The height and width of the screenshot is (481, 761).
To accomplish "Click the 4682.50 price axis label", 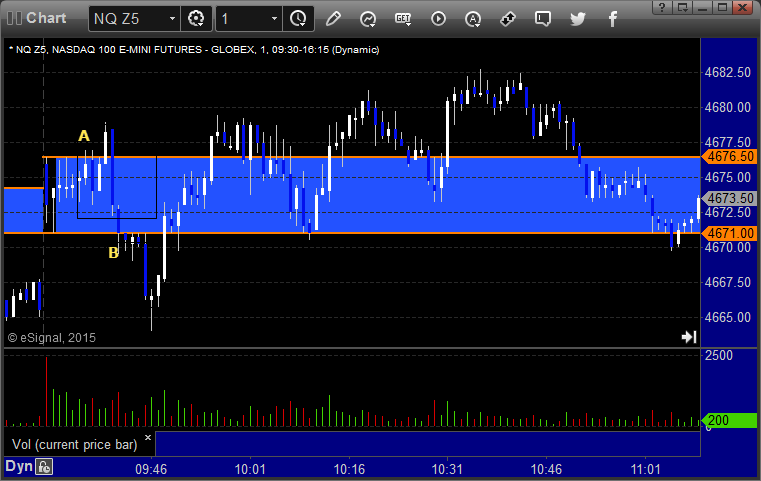I will click(x=728, y=72).
